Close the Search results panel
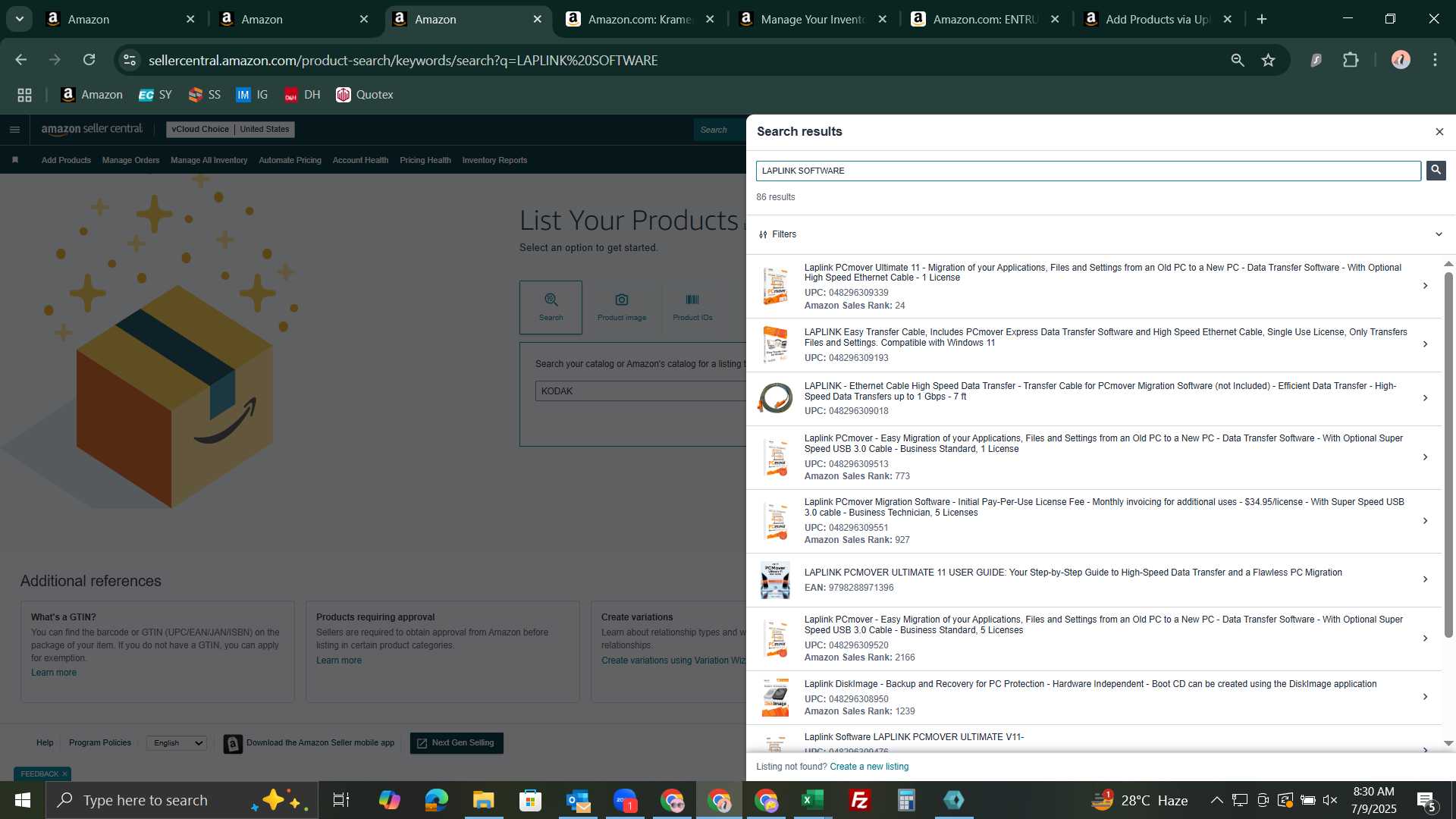The width and height of the screenshot is (1456, 819). point(1439,132)
